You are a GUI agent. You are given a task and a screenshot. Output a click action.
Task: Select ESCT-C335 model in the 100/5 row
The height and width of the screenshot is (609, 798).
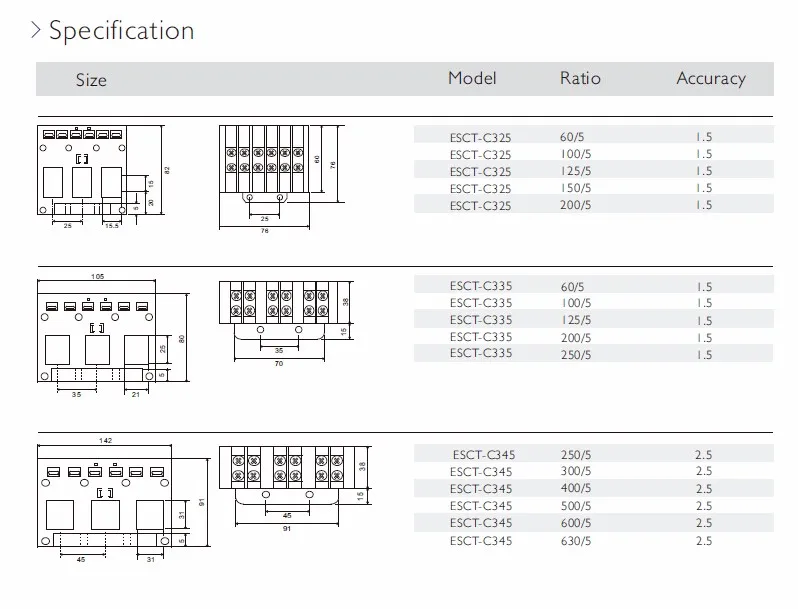[480, 303]
